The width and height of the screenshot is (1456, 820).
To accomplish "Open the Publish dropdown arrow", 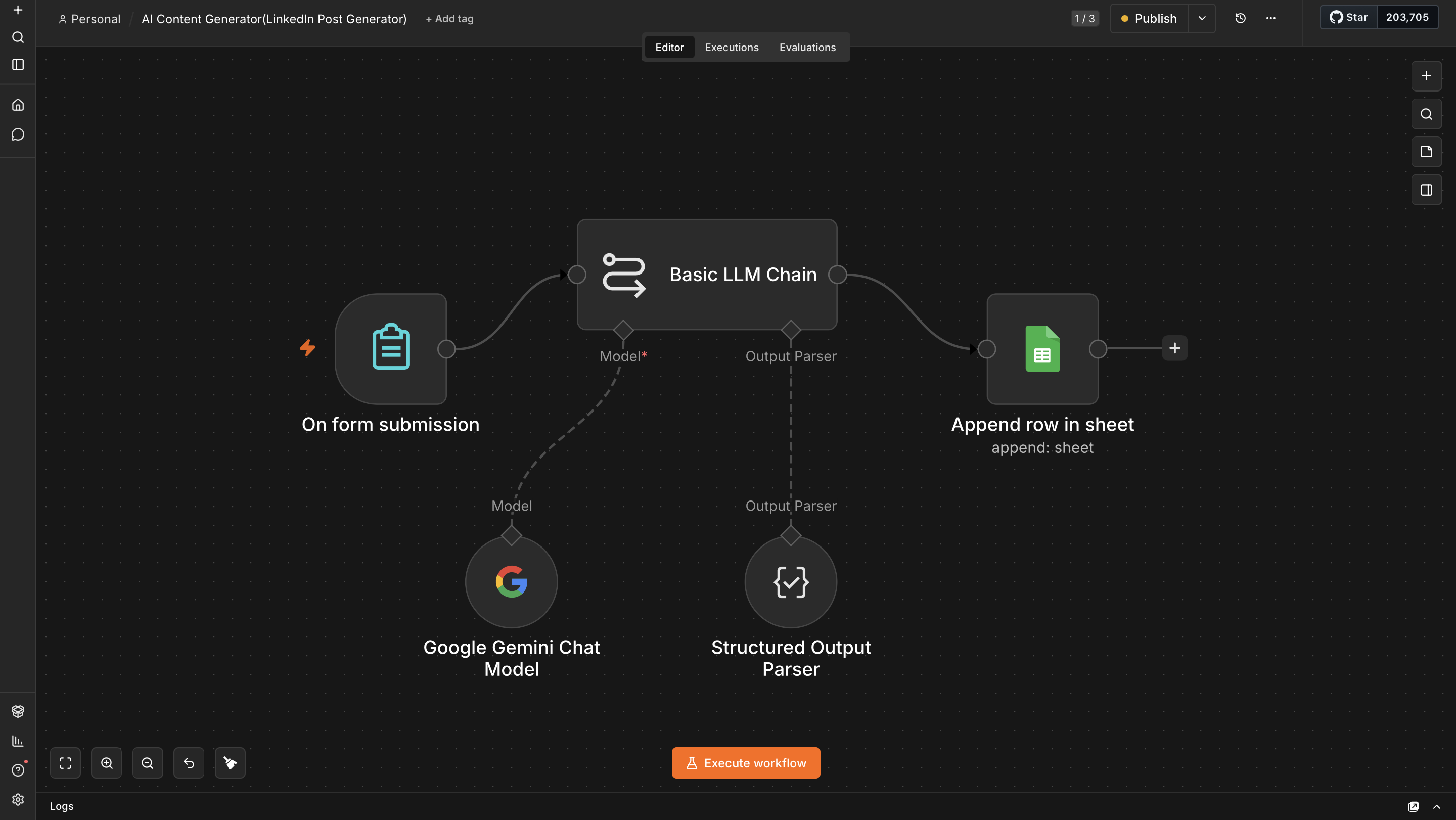I will [x=1202, y=18].
